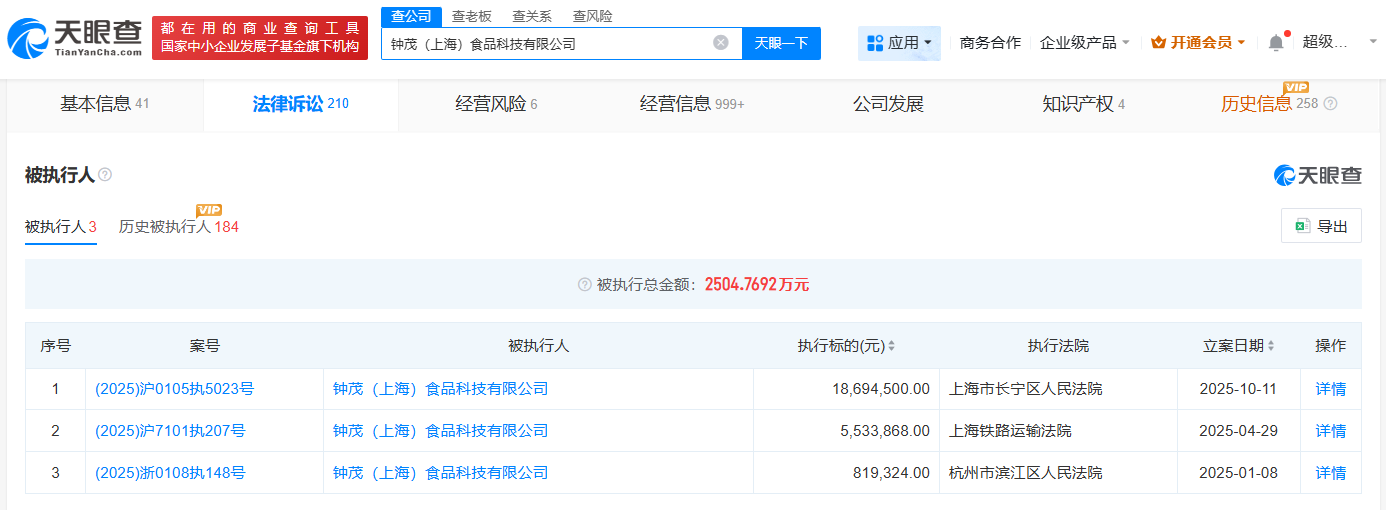
Task: Switch to 经营风险 tab
Action: point(496,104)
